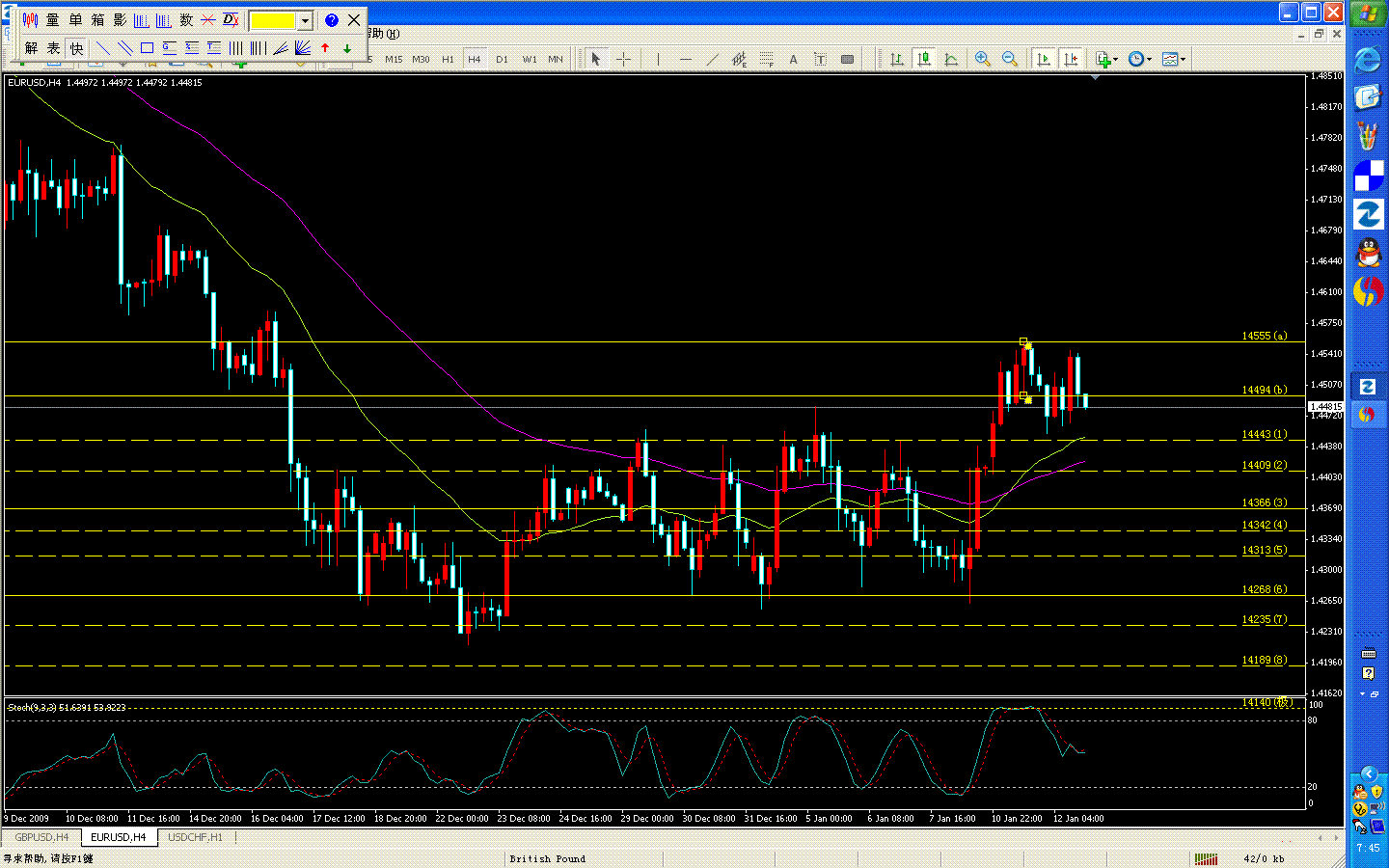
Task: Click the 箱 button in floating toolbar
Action: (97, 19)
